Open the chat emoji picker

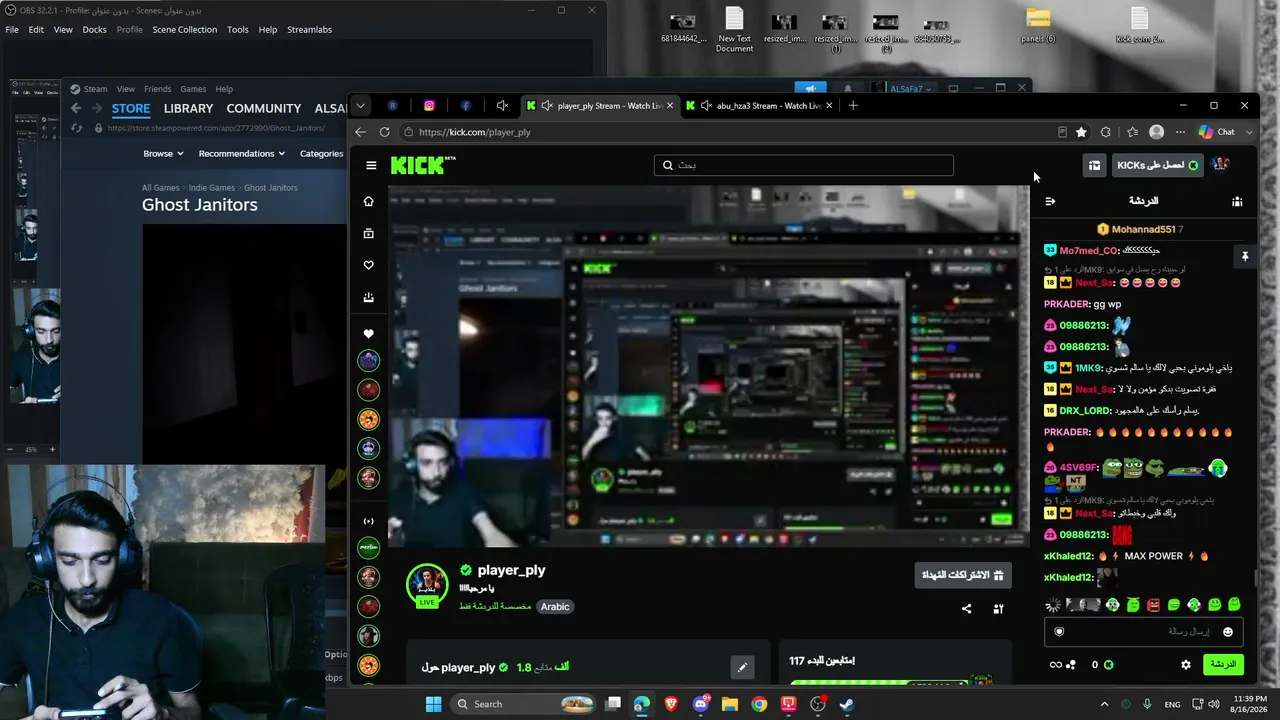pyautogui.click(x=1228, y=632)
